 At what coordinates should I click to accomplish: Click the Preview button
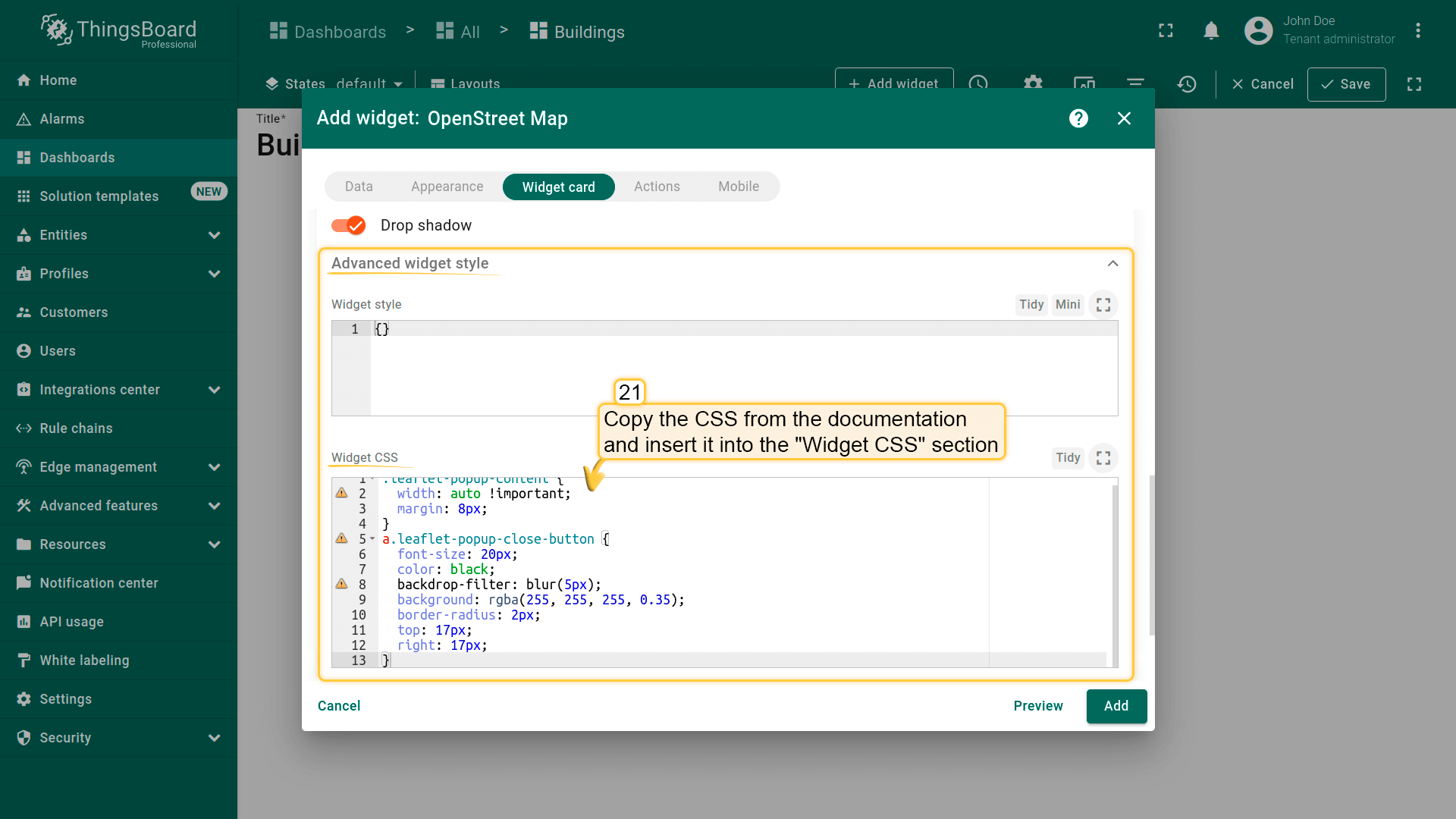pos(1037,706)
